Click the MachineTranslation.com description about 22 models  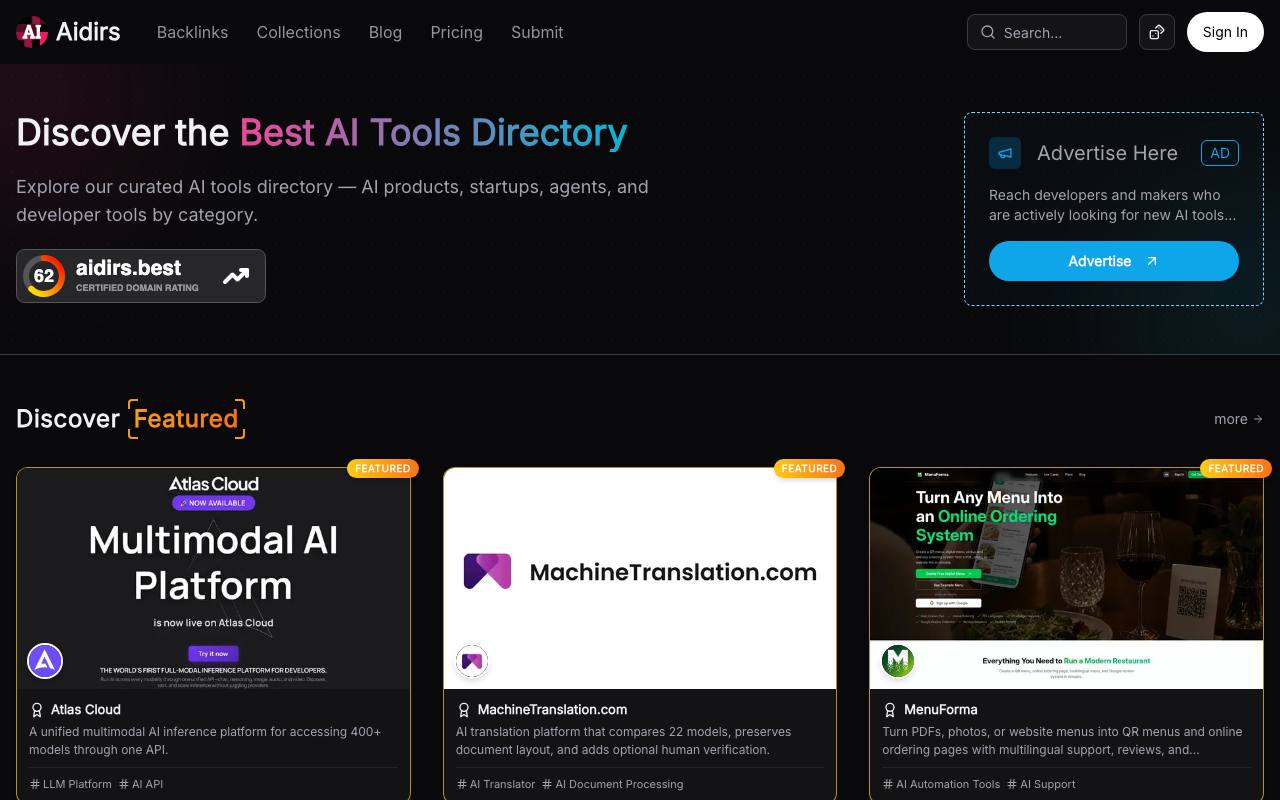click(x=623, y=741)
